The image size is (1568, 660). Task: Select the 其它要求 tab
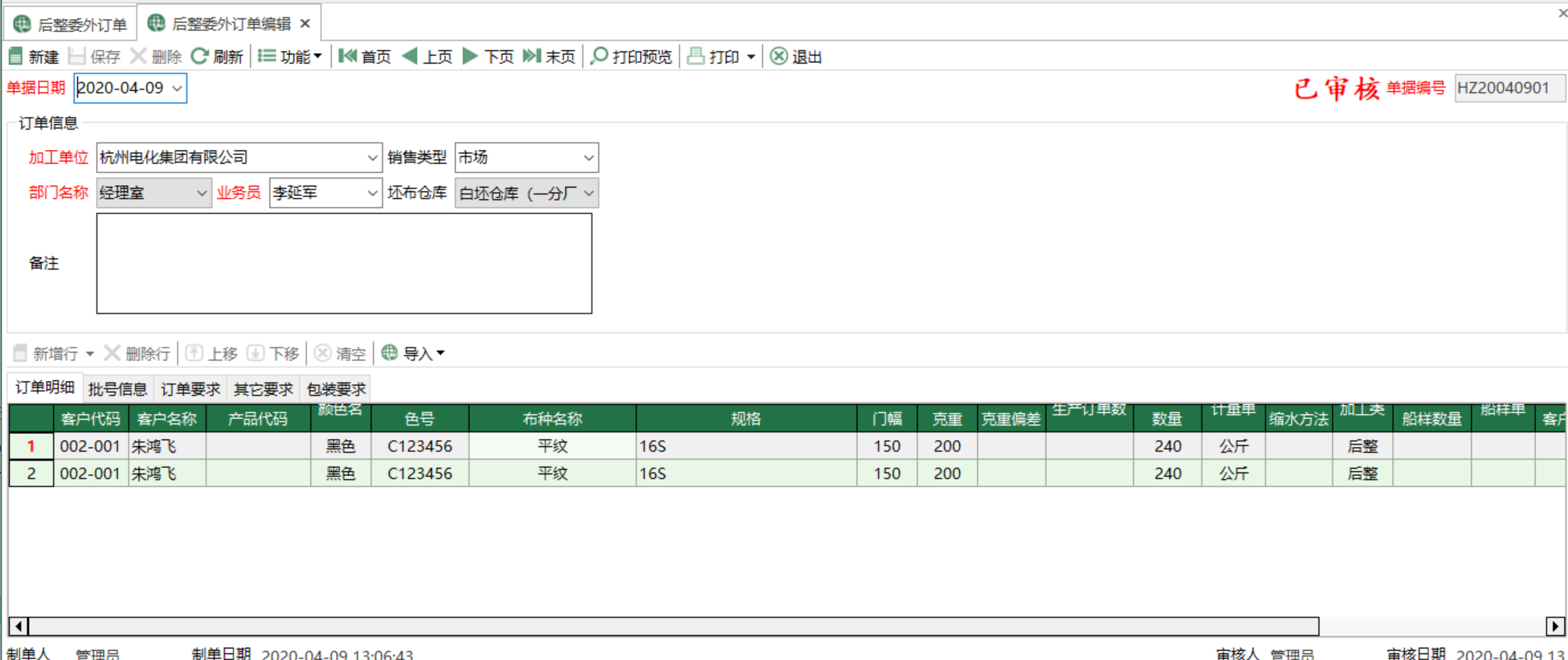pos(263,389)
